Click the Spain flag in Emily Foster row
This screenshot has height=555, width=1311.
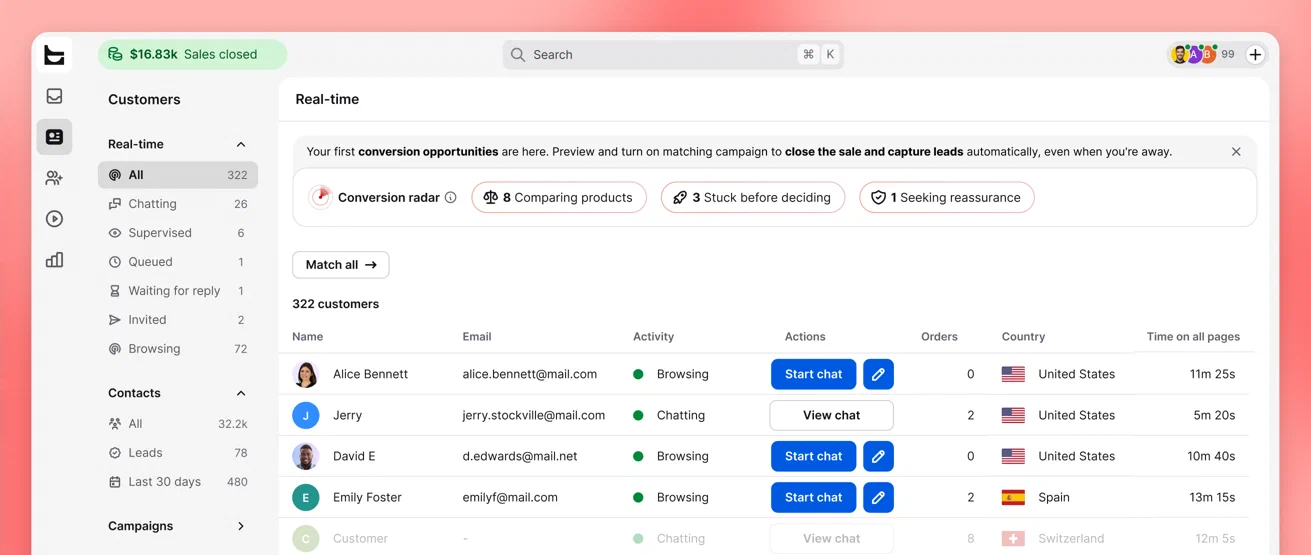pos(1013,497)
